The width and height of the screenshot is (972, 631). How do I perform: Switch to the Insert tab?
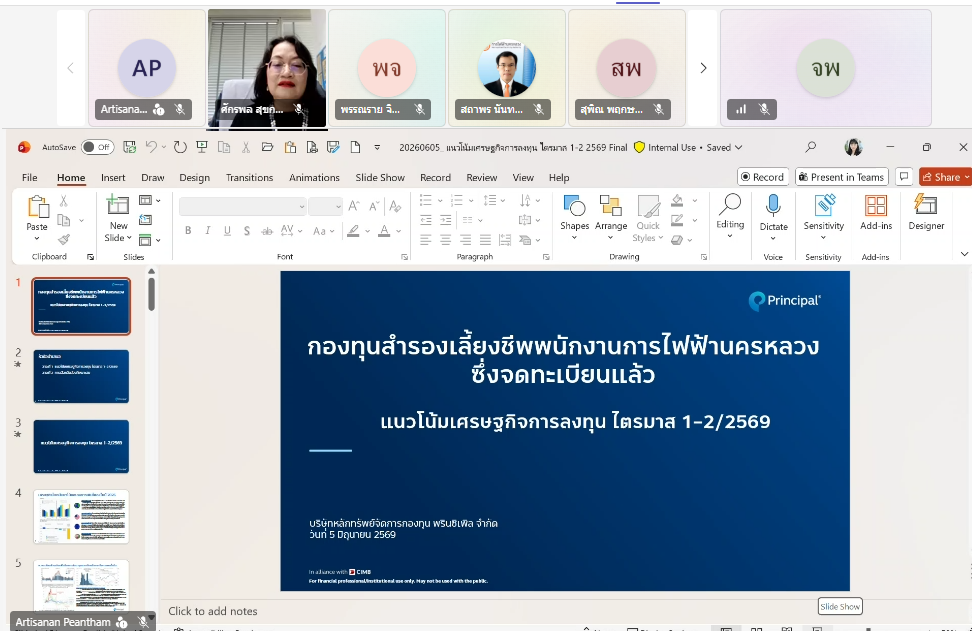click(x=113, y=177)
